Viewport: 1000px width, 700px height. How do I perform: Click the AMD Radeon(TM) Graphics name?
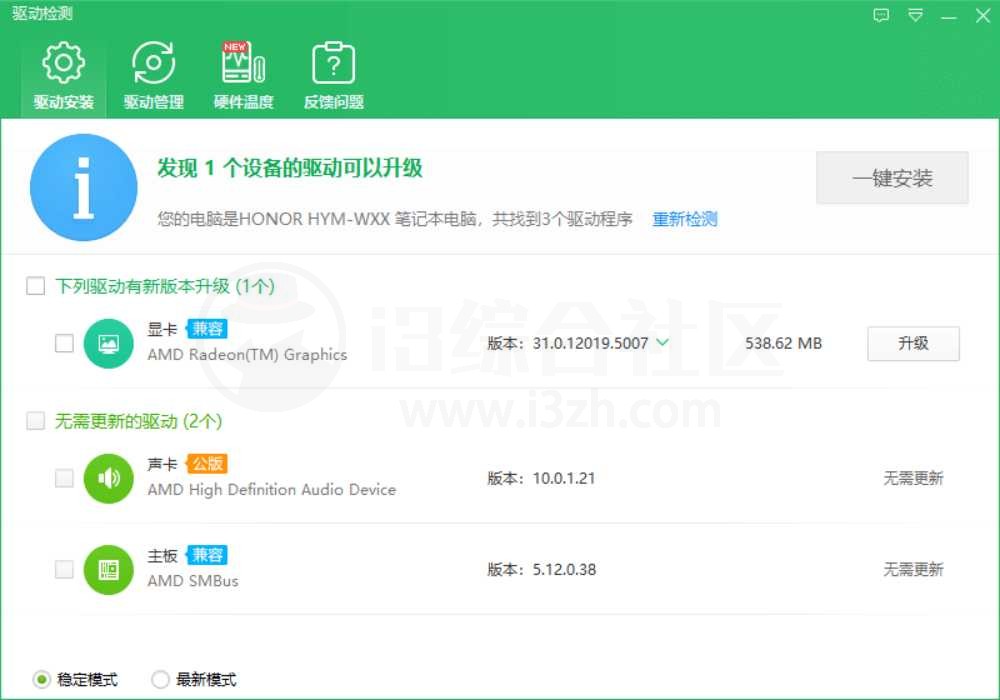(247, 355)
